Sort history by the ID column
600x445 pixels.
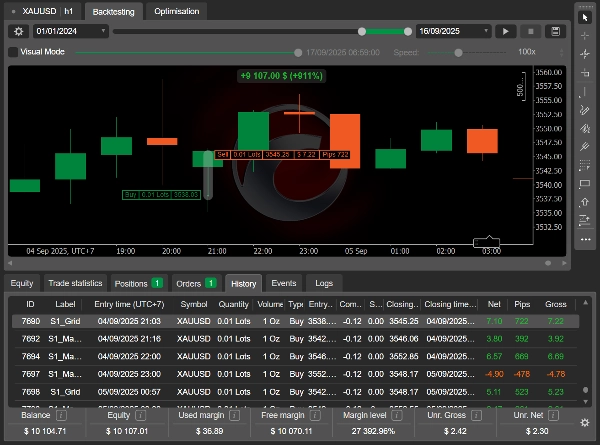(30, 305)
